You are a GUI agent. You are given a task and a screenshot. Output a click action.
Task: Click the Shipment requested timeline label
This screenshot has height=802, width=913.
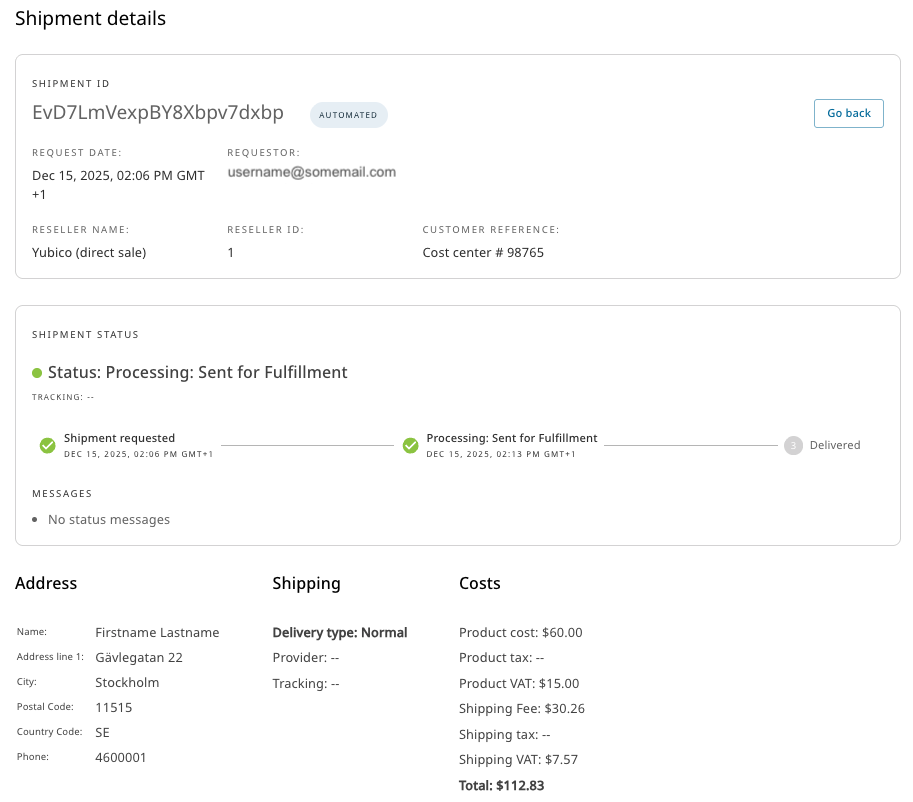119,438
